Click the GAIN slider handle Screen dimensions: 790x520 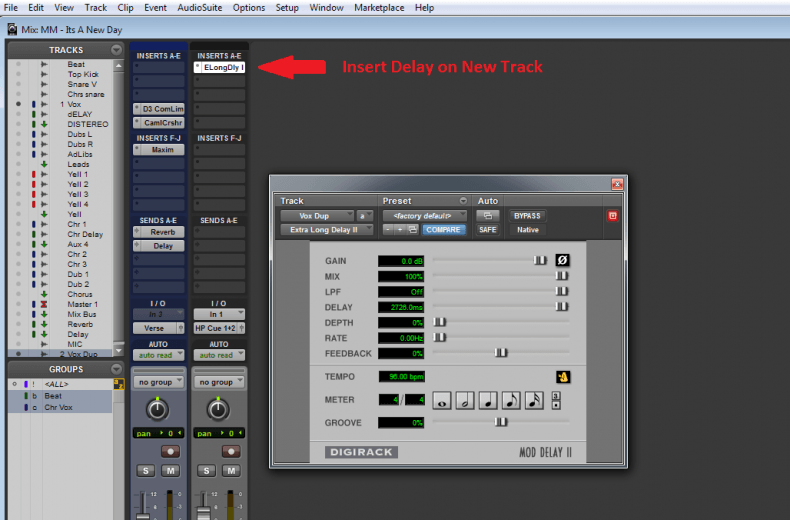click(540, 261)
